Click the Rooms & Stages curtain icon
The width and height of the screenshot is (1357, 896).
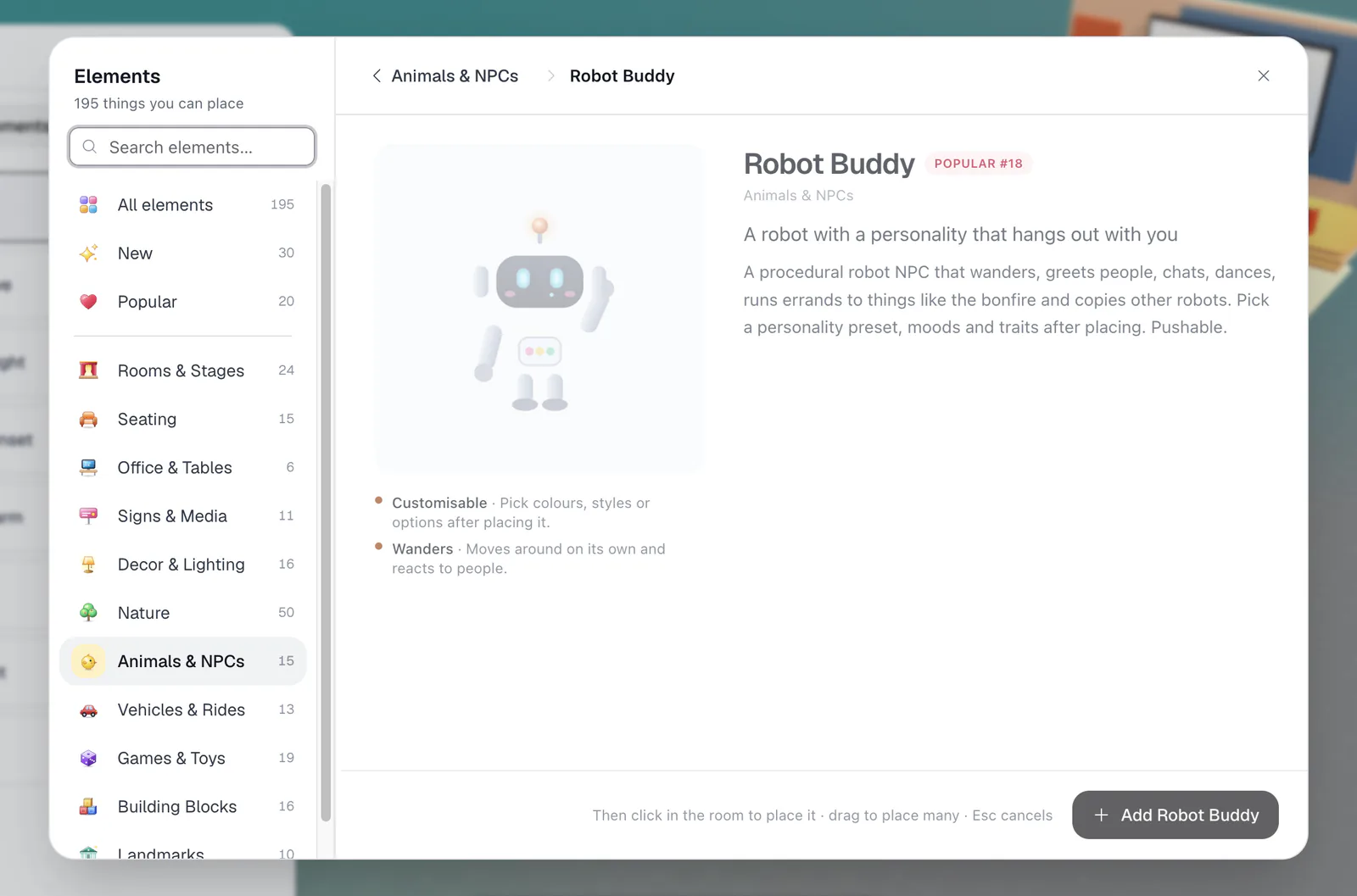point(88,370)
